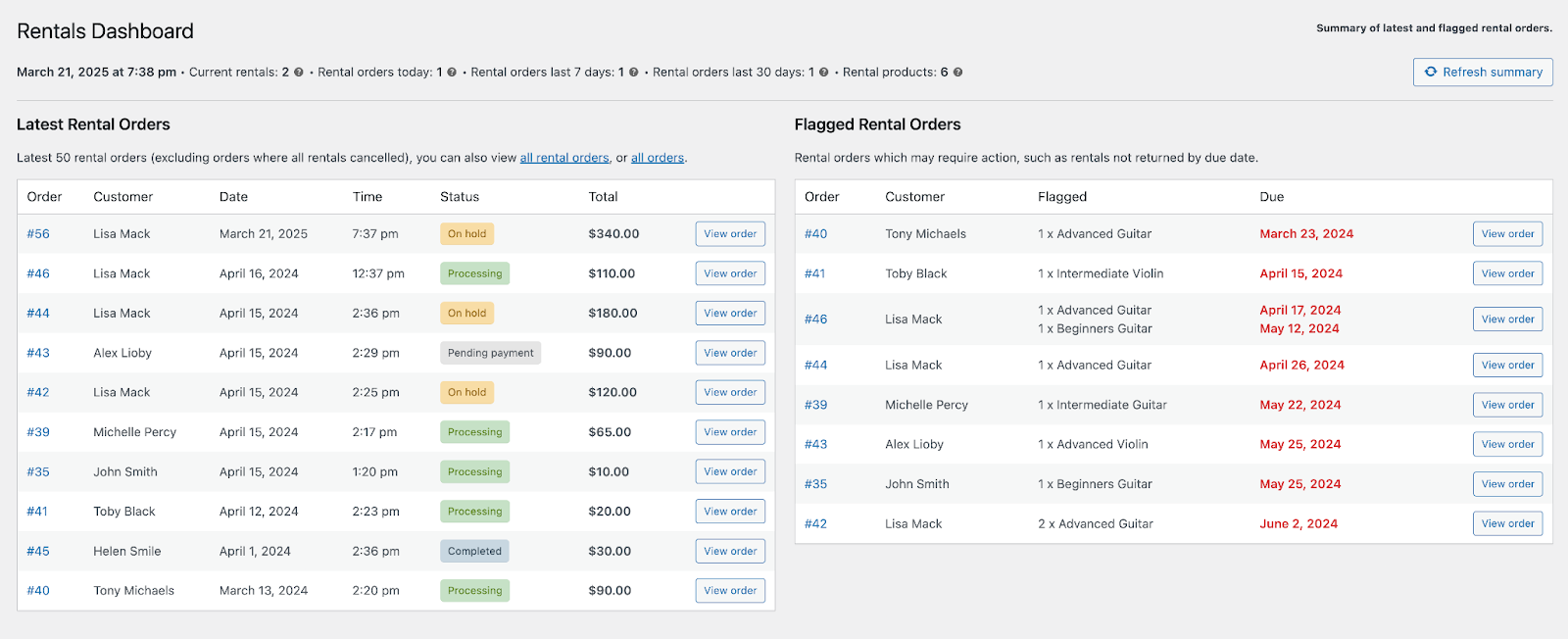Click help icon beside Rental products: 6
Image resolution: width=1568 pixels, height=639 pixels.
pyautogui.click(x=958, y=73)
